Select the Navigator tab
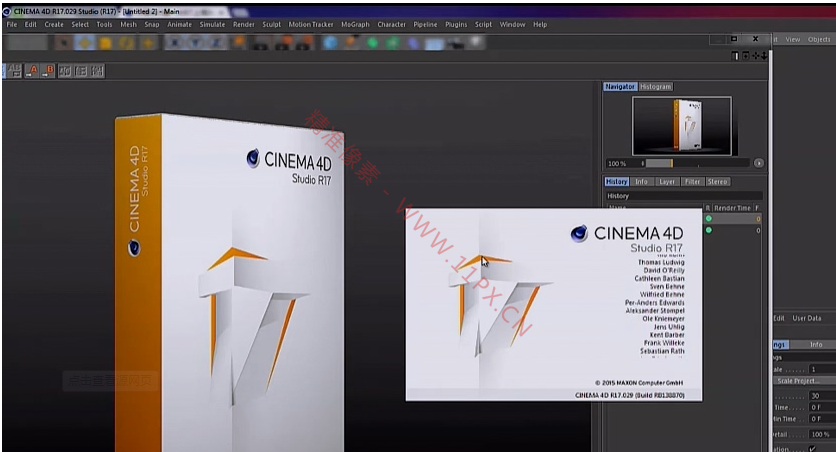Screen dimensions: 836x452 pos(620,86)
